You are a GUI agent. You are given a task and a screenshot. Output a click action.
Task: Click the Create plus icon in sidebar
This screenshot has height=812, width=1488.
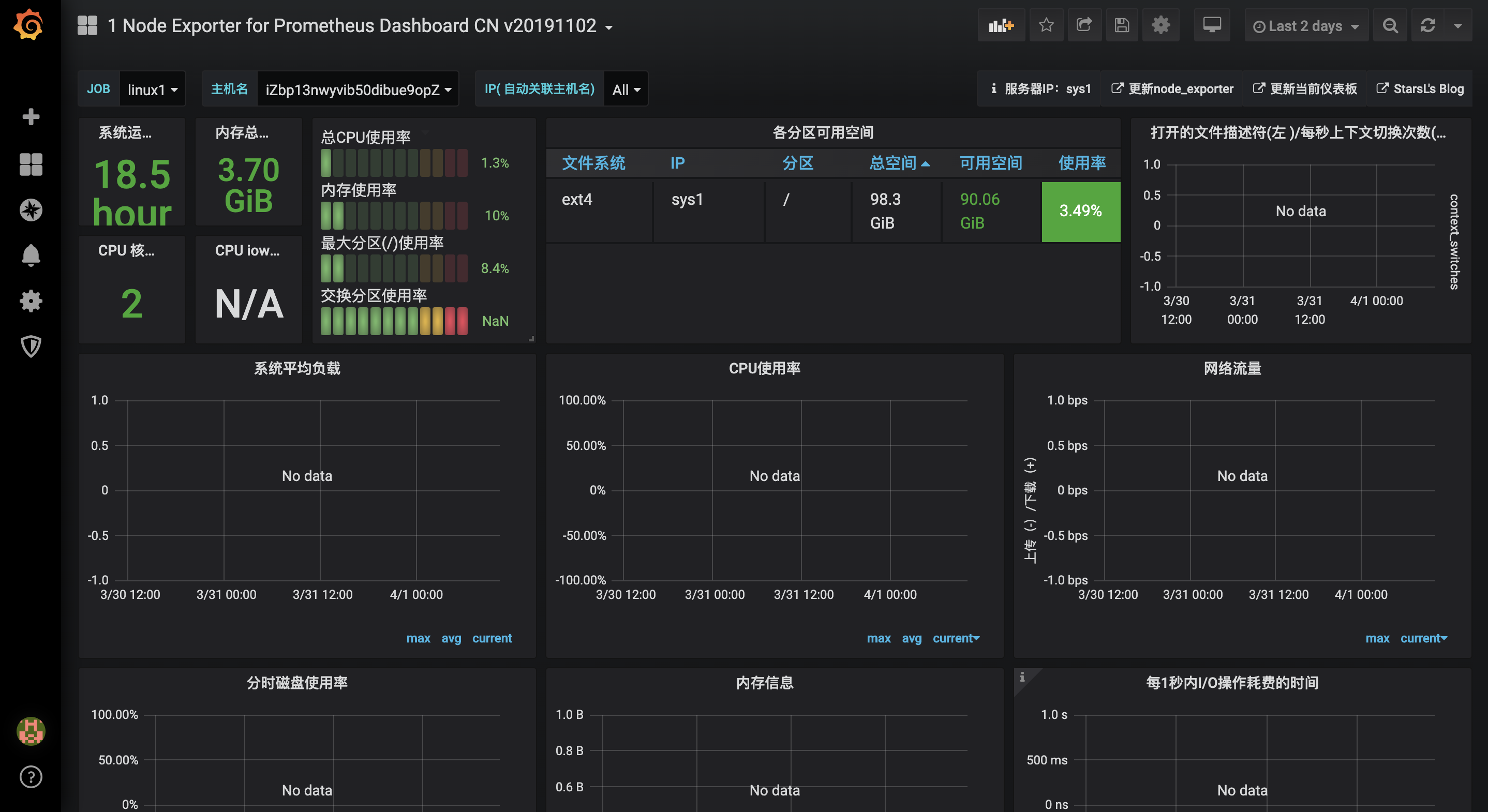tap(31, 117)
